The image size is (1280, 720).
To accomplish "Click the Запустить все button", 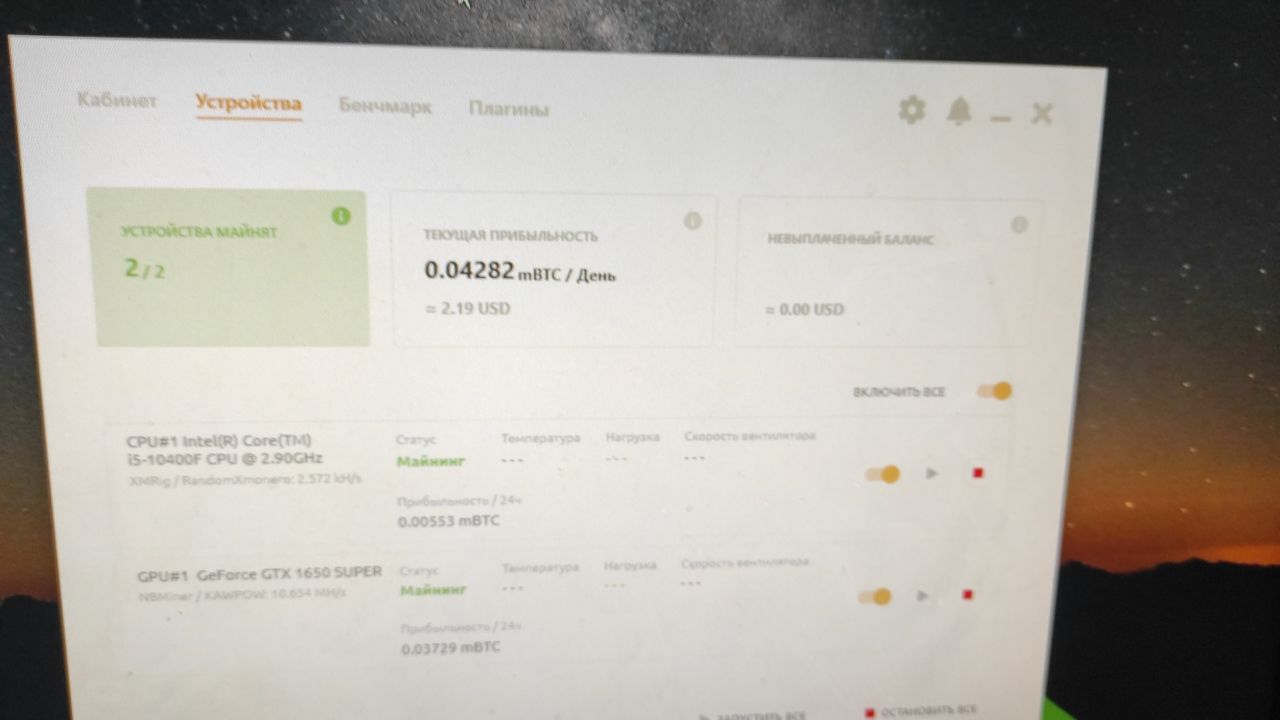I will coord(752,716).
